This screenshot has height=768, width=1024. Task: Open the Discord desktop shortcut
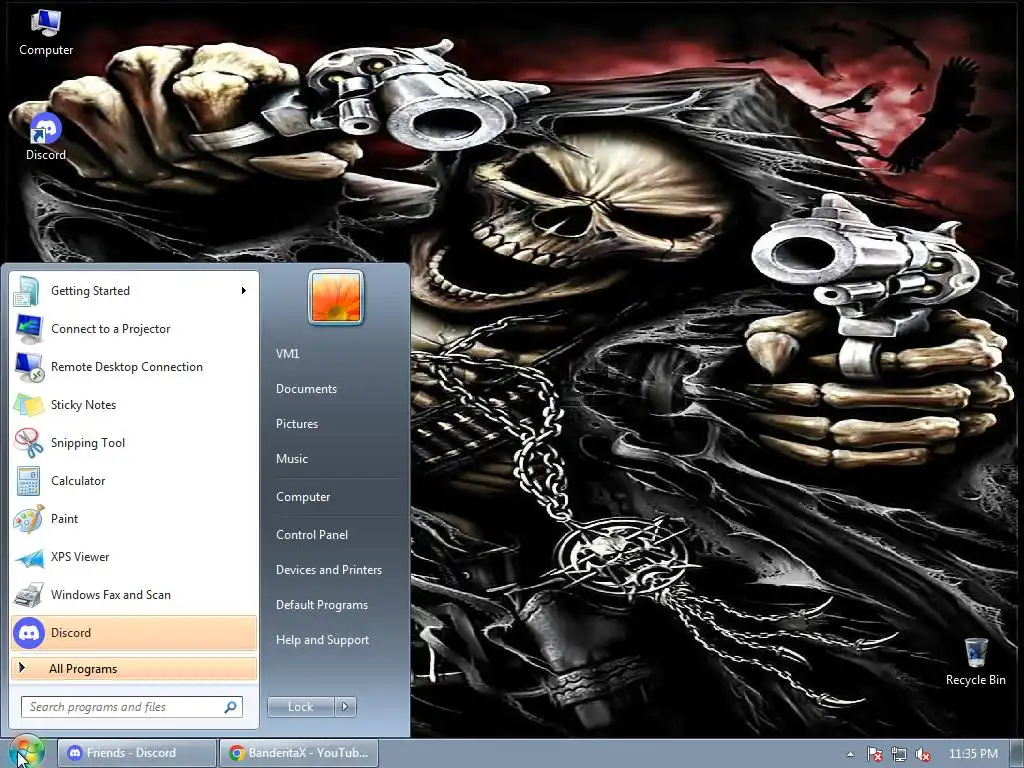pos(46,136)
